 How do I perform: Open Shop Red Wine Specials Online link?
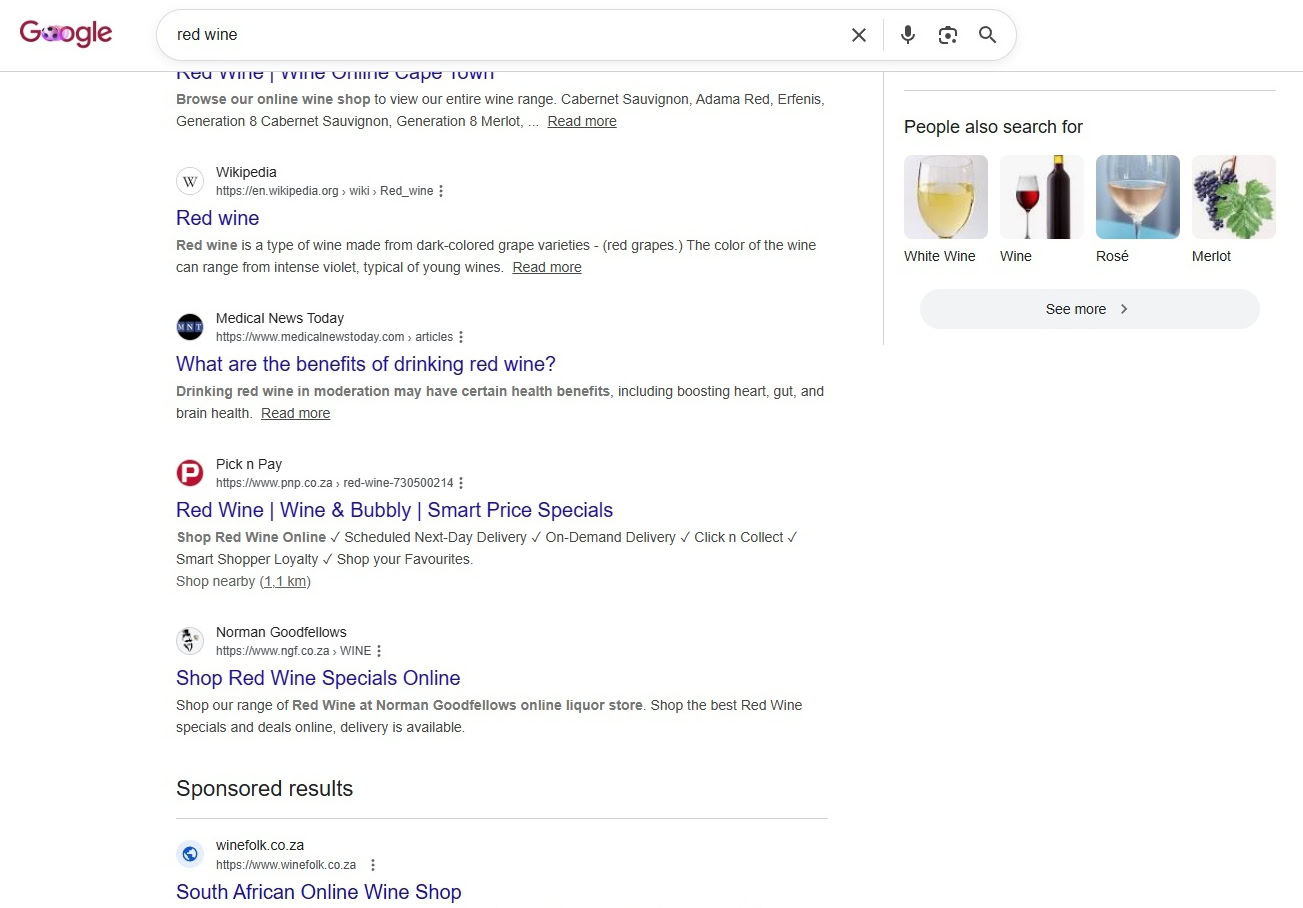tap(318, 678)
